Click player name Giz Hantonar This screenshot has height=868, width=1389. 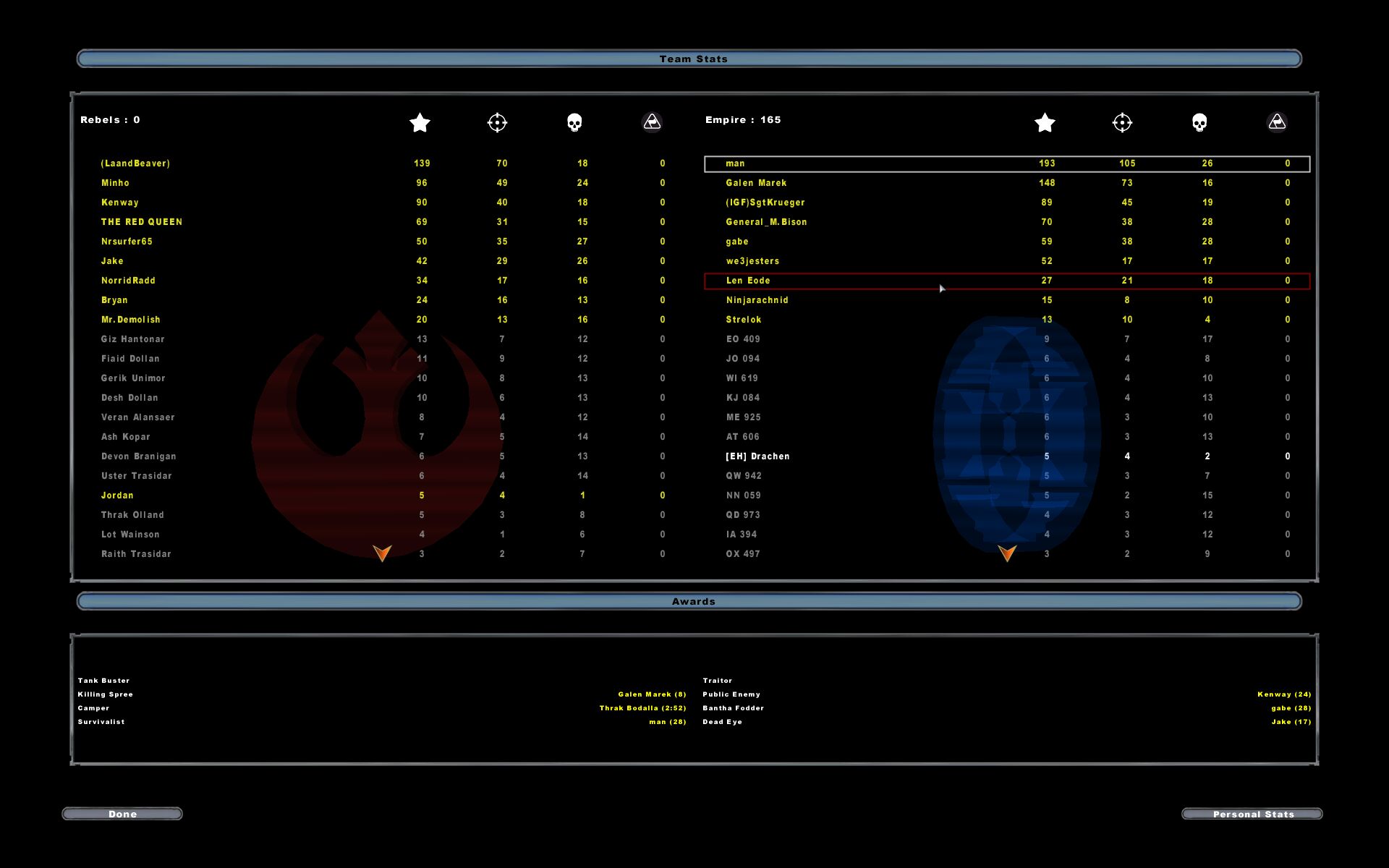tap(132, 339)
